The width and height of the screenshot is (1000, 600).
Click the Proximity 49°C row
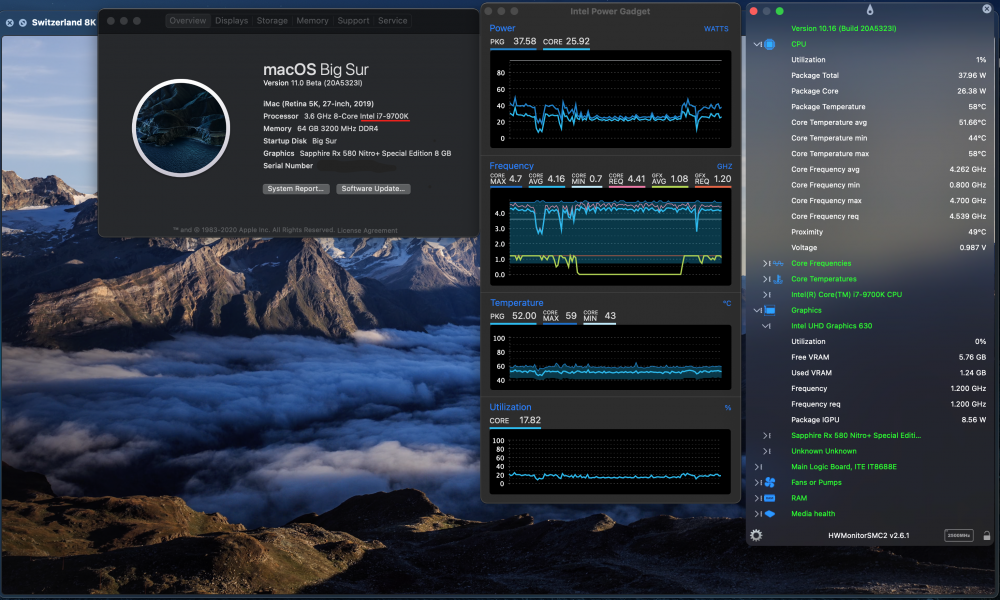click(x=888, y=232)
